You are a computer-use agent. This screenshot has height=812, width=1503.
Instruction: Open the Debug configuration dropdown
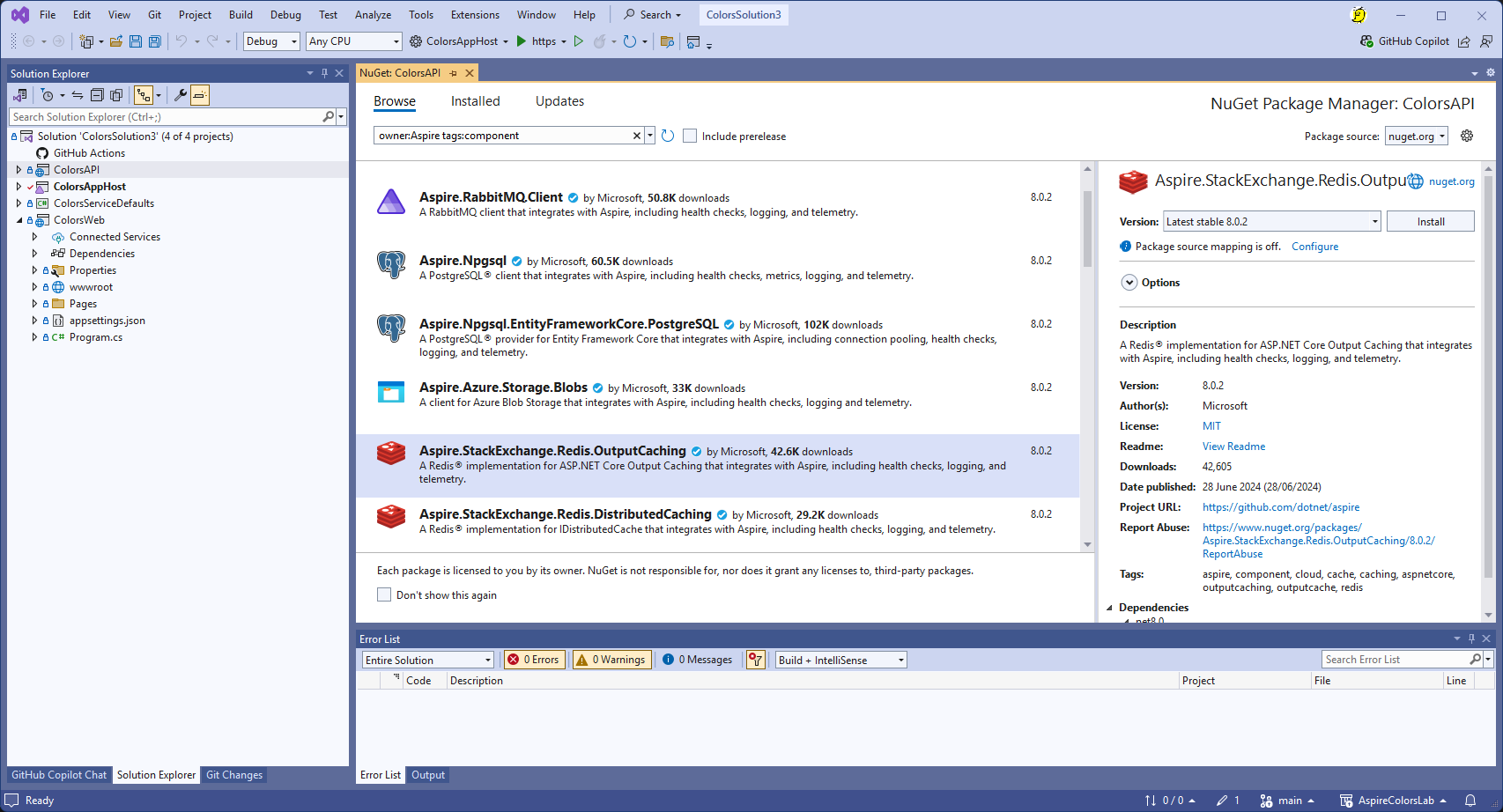[271, 41]
